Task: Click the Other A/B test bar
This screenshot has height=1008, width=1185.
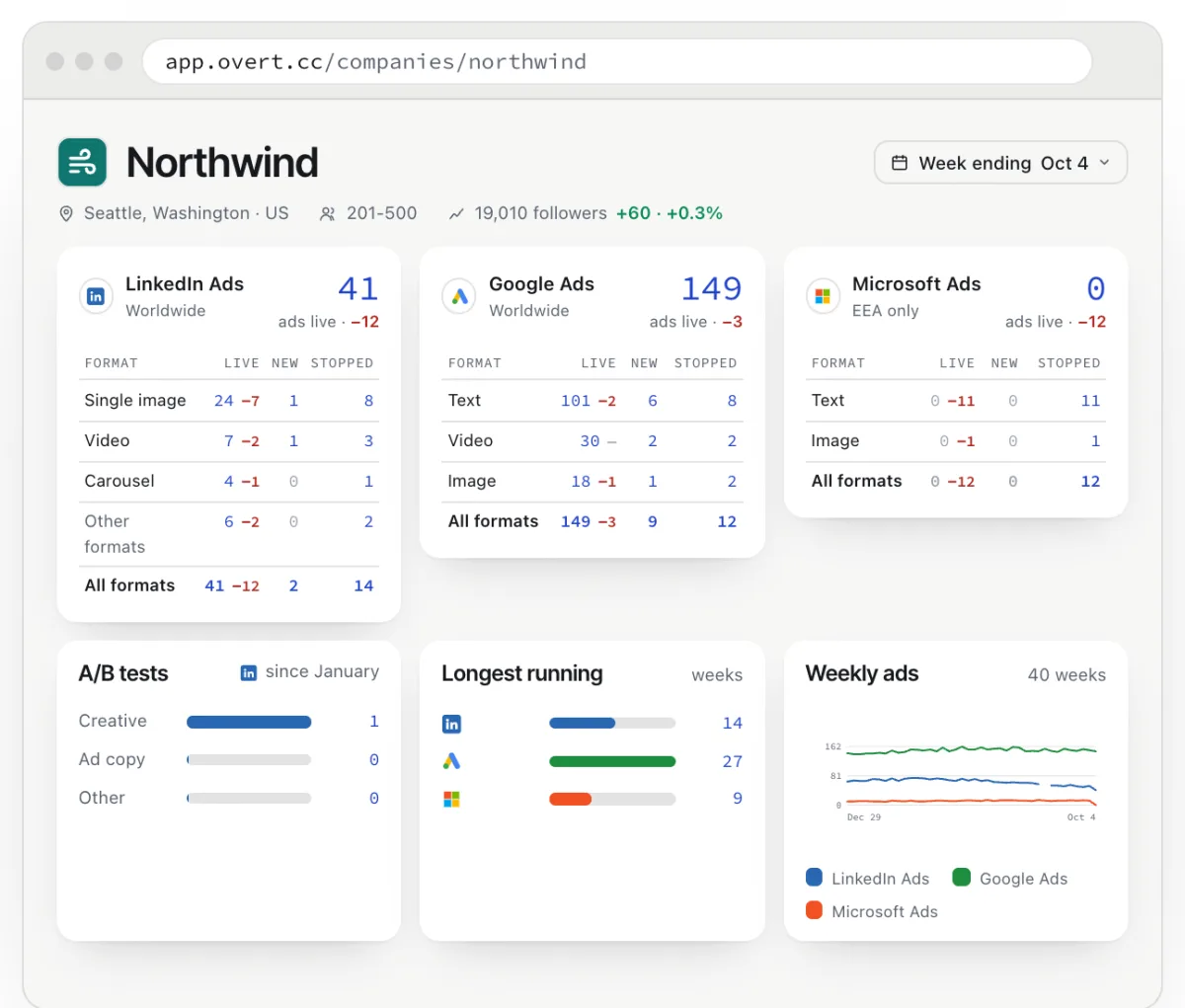Action: pyautogui.click(x=249, y=798)
